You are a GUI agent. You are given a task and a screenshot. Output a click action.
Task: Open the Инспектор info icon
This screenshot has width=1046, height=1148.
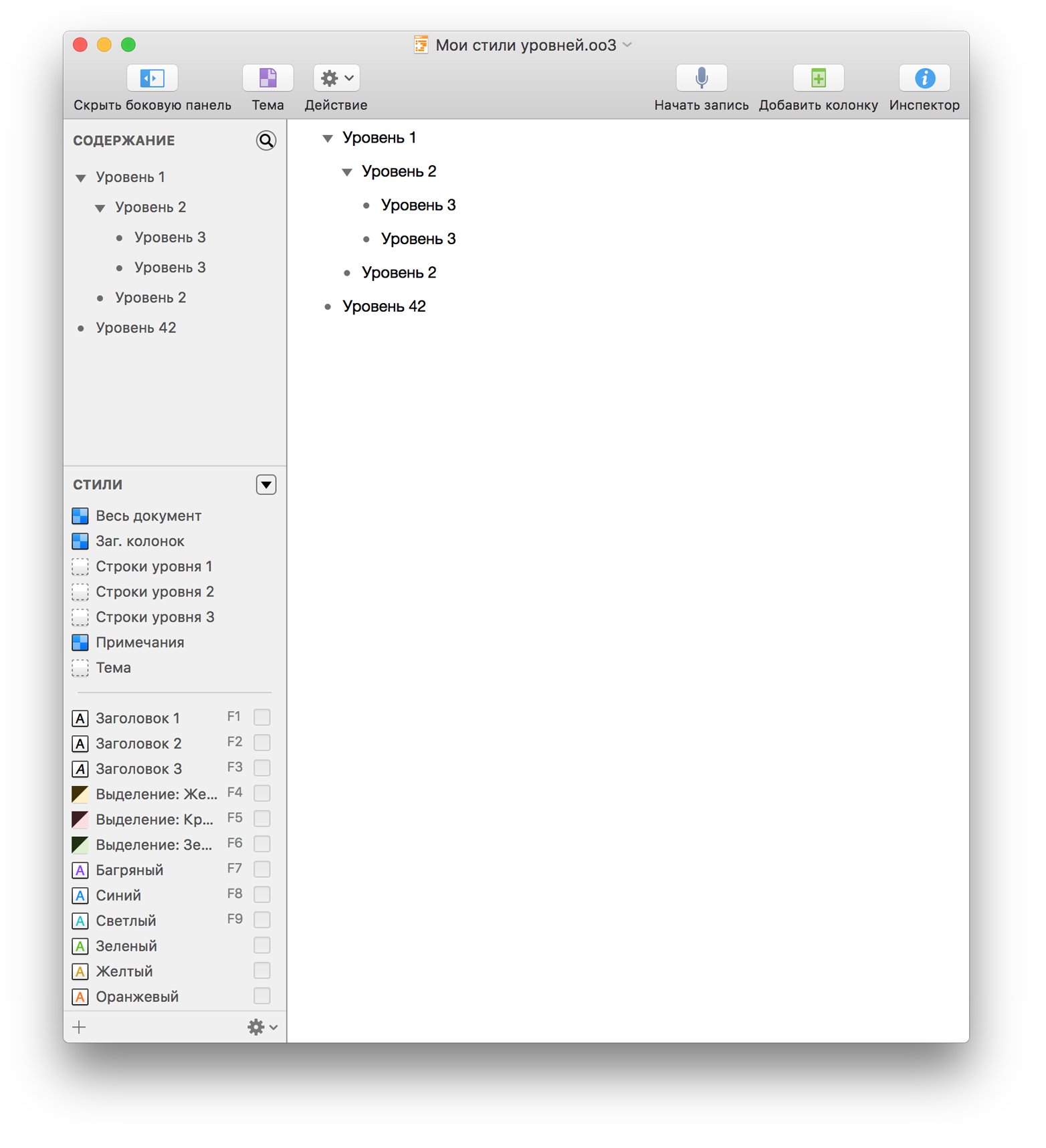(924, 78)
